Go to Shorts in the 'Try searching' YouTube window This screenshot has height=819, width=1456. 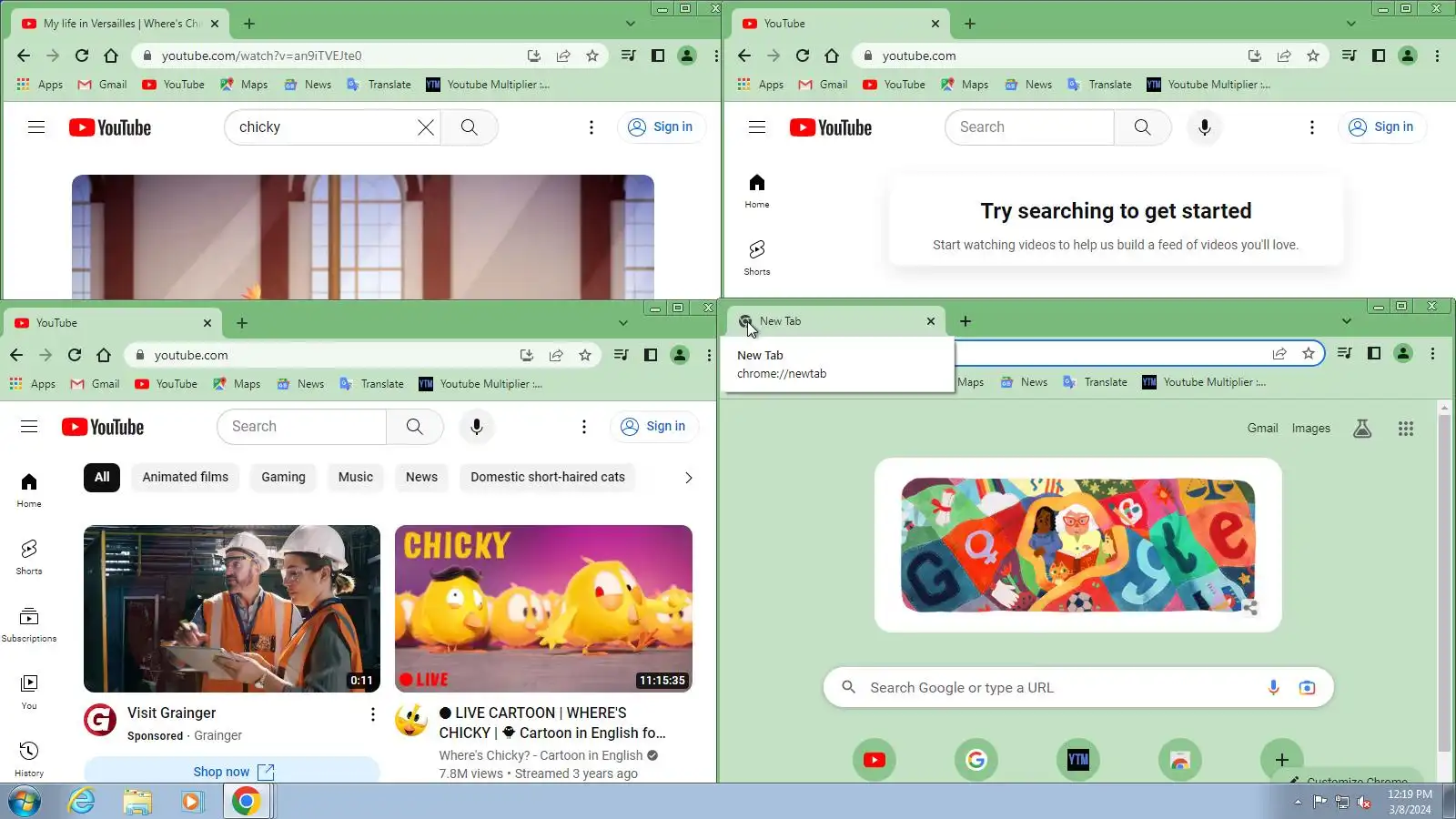757,258
